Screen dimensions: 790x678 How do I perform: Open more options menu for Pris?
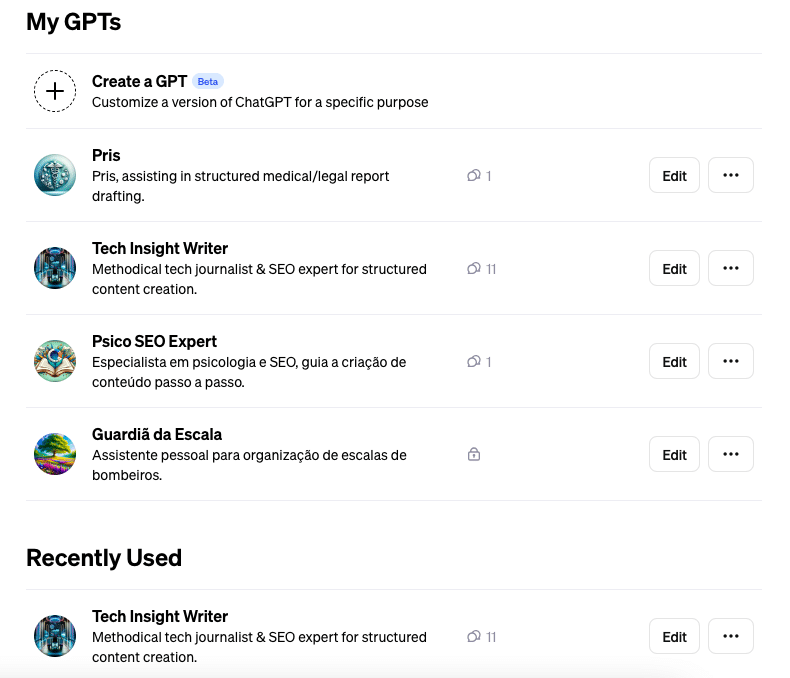tap(730, 175)
